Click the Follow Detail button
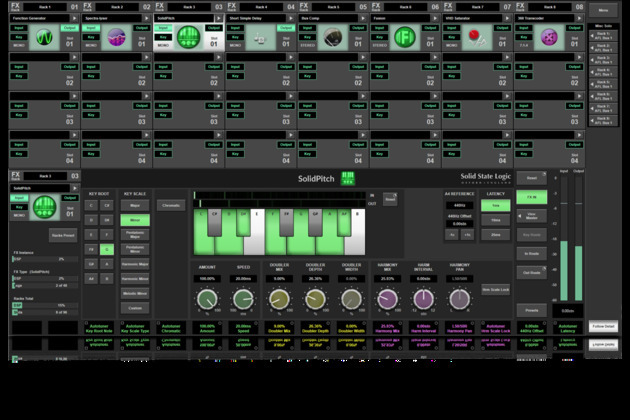 (603, 326)
